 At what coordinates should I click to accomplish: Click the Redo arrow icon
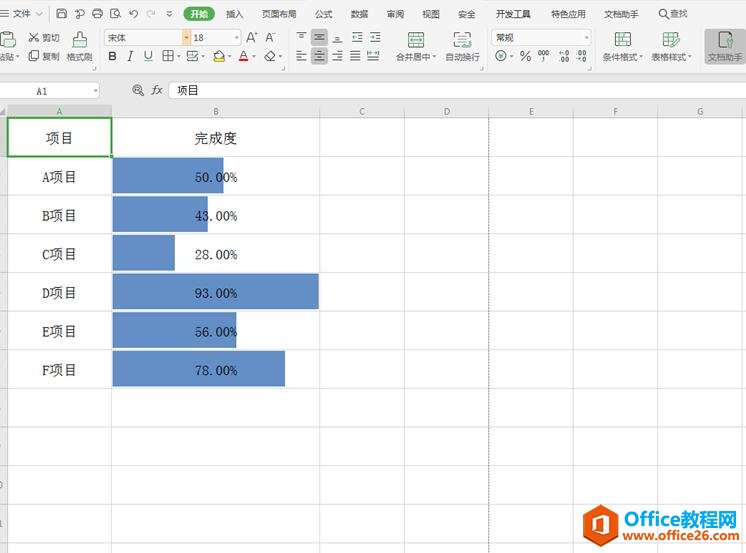tap(151, 14)
